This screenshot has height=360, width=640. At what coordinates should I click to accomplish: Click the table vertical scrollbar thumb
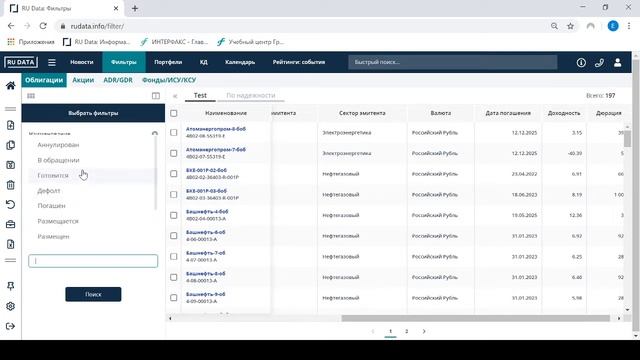[x=627, y=139]
